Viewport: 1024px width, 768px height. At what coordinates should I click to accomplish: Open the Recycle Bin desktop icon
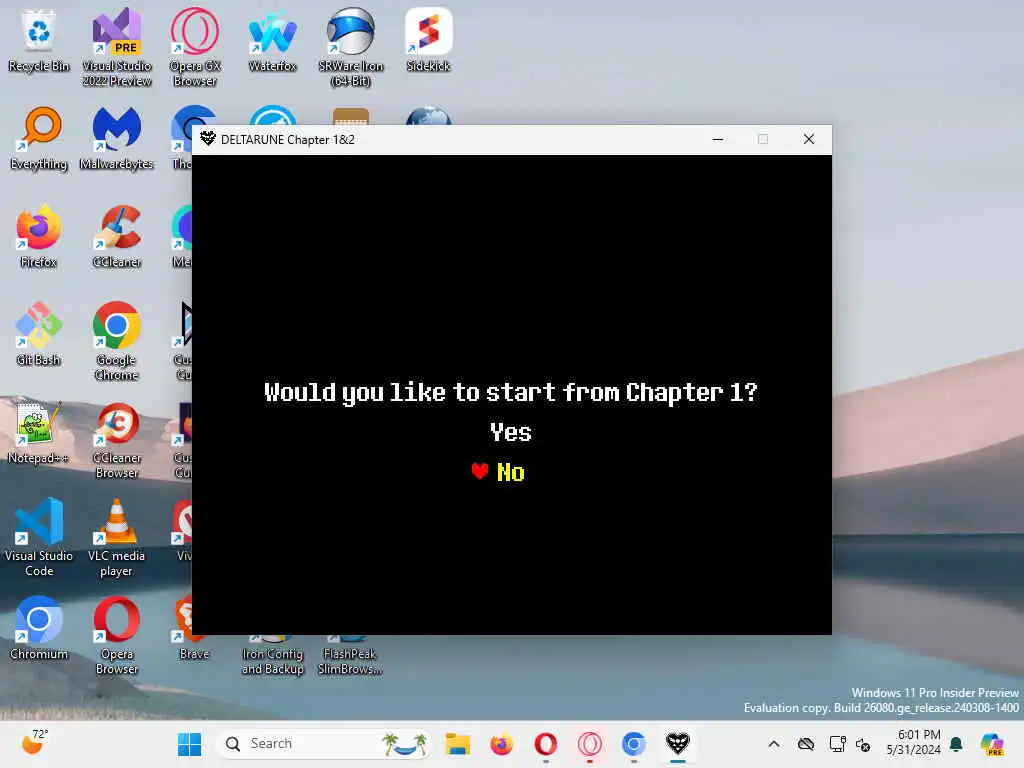coord(39,40)
